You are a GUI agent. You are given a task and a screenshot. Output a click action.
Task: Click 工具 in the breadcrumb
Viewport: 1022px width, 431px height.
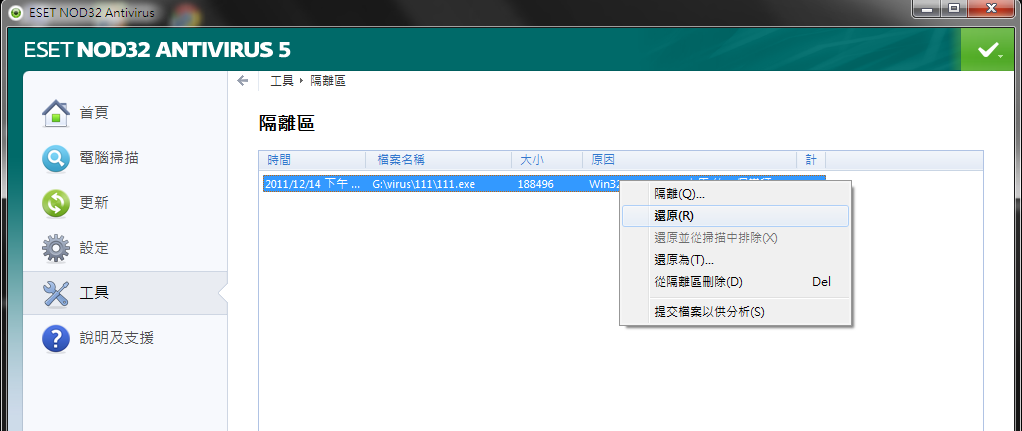281,81
